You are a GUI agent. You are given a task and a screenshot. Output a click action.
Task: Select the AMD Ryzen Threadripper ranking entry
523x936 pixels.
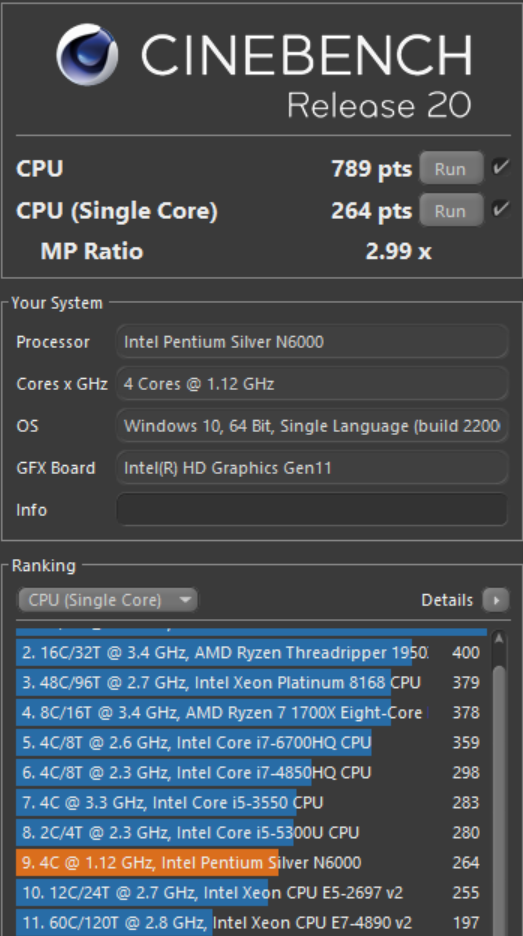(250, 652)
